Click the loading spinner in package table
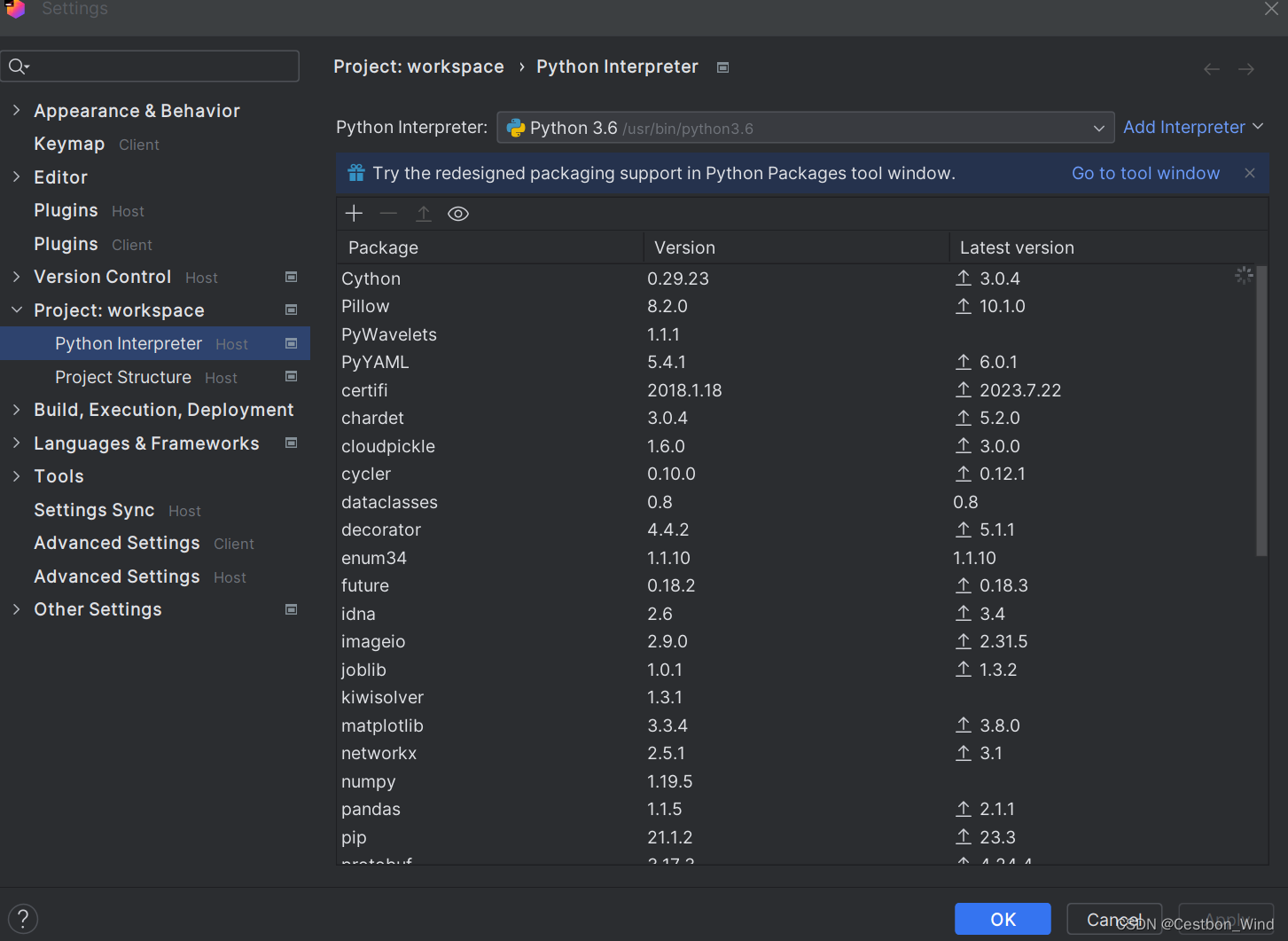This screenshot has height=941, width=1288. click(x=1245, y=275)
